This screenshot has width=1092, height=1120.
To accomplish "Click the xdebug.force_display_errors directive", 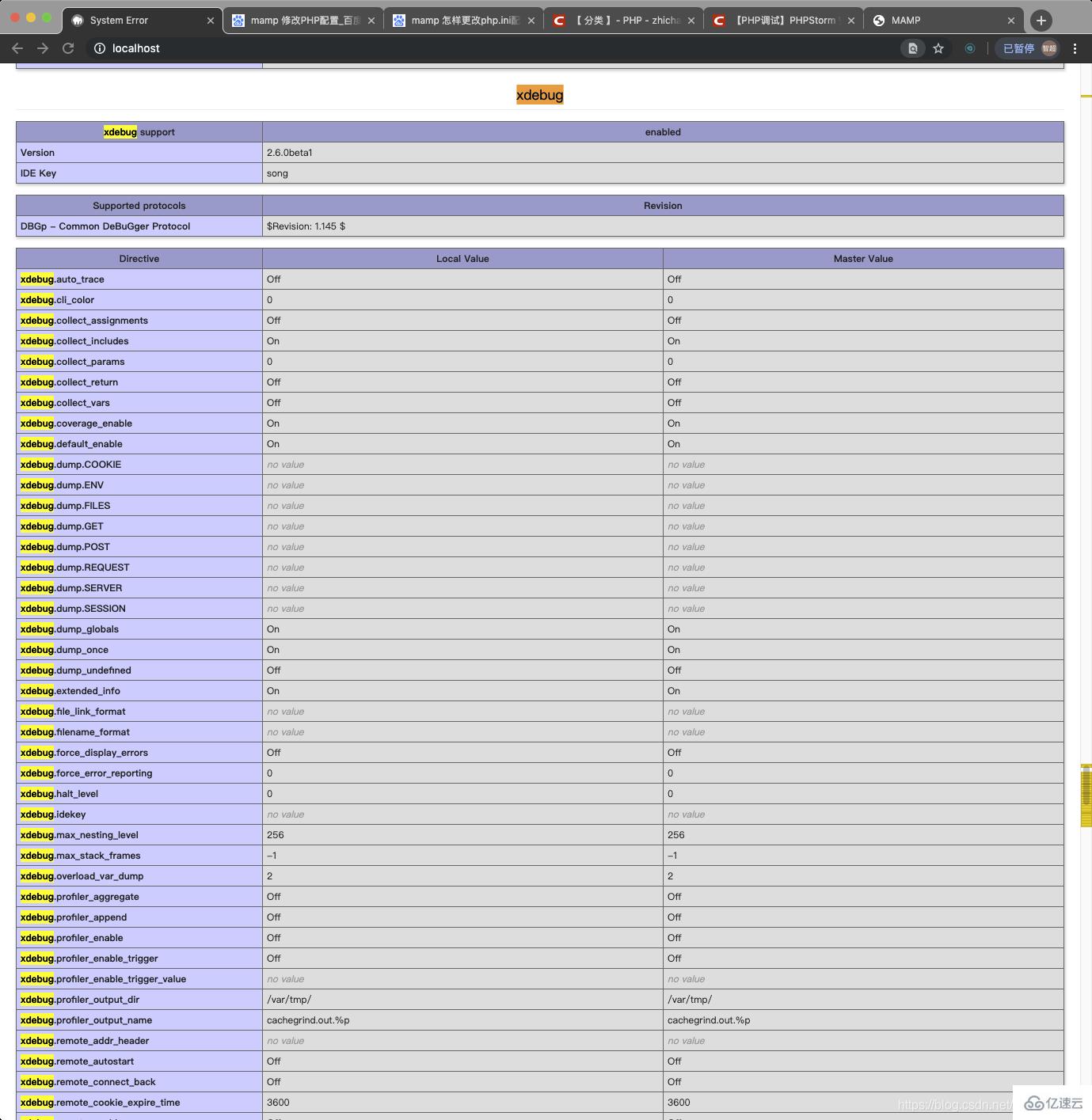I will [84, 753].
